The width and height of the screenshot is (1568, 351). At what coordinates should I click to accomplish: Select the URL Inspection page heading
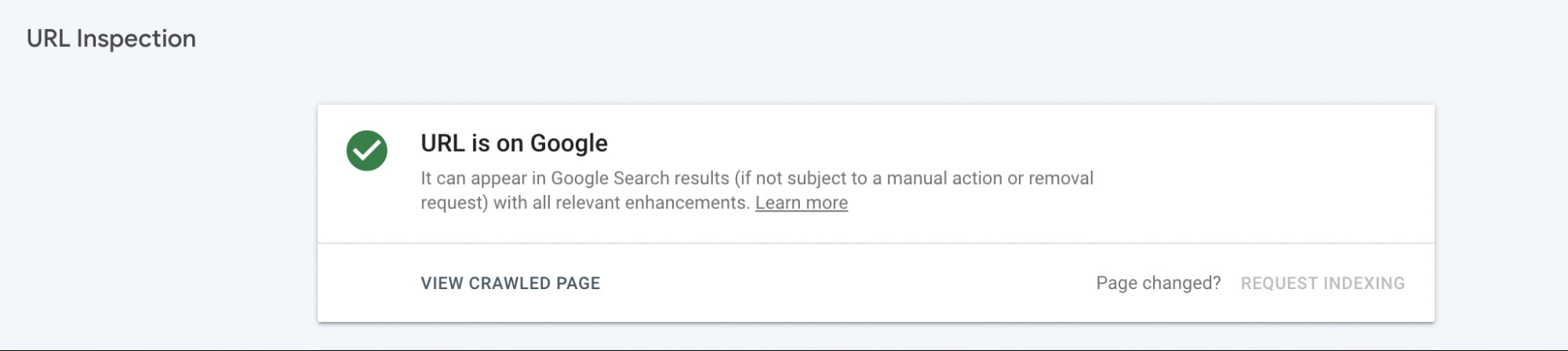pos(111,38)
